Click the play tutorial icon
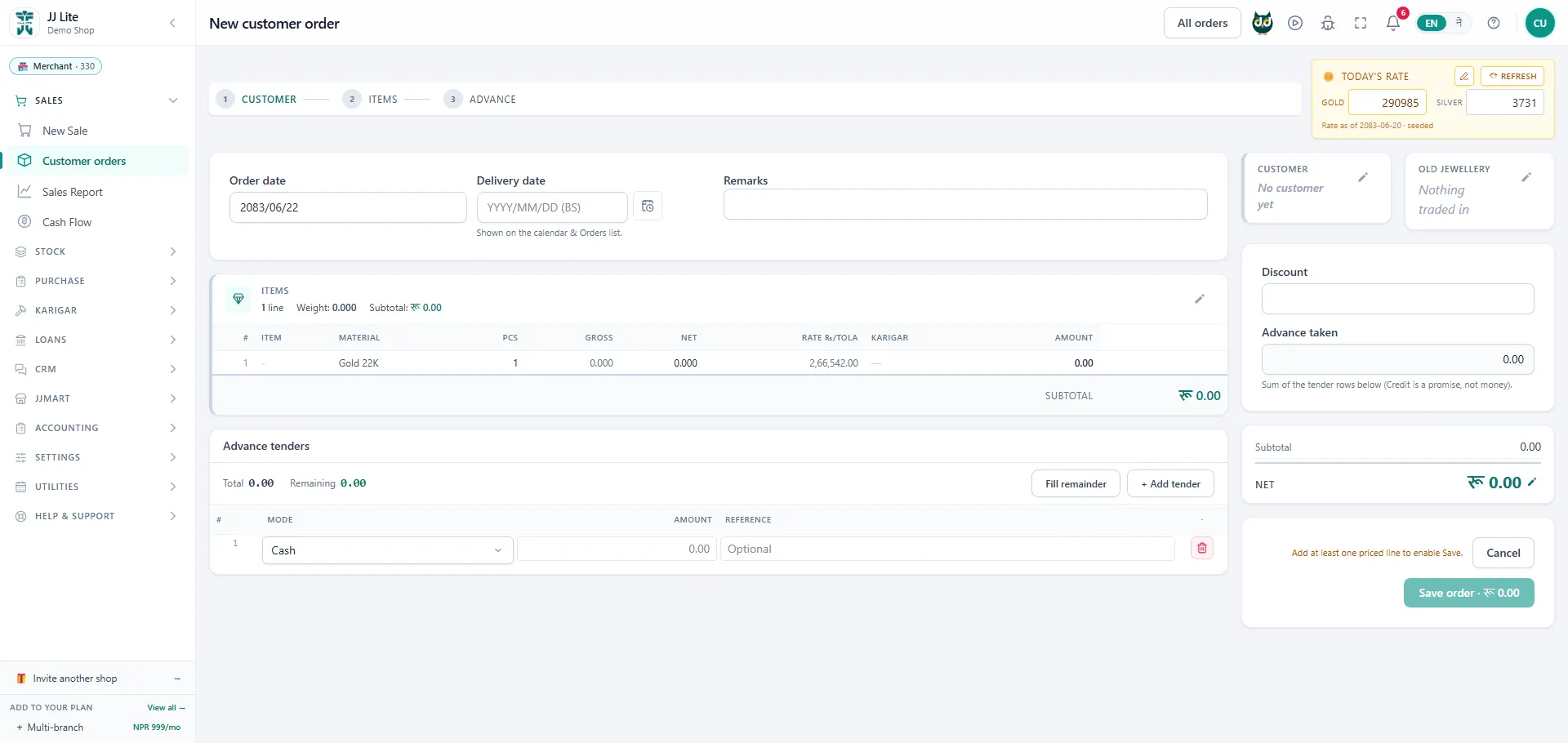The width and height of the screenshot is (1568, 743). point(1295,23)
